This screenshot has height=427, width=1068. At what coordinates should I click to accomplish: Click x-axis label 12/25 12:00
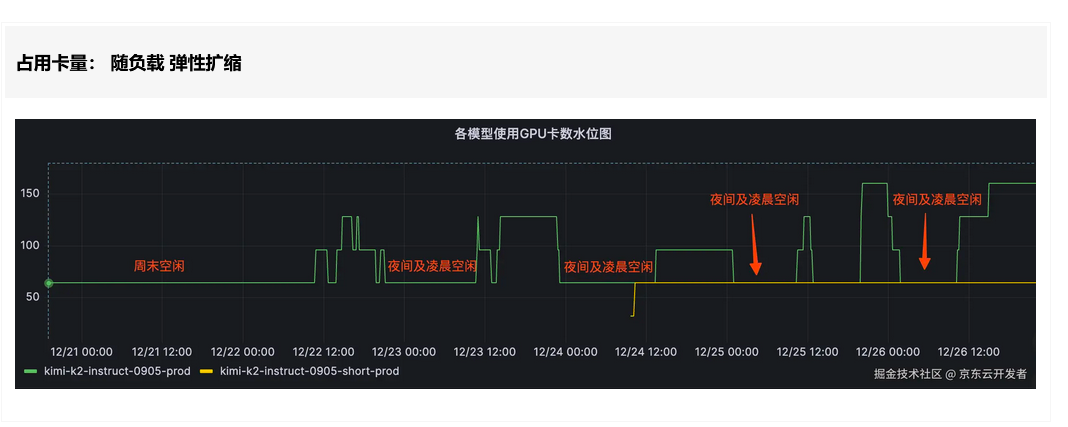(807, 352)
